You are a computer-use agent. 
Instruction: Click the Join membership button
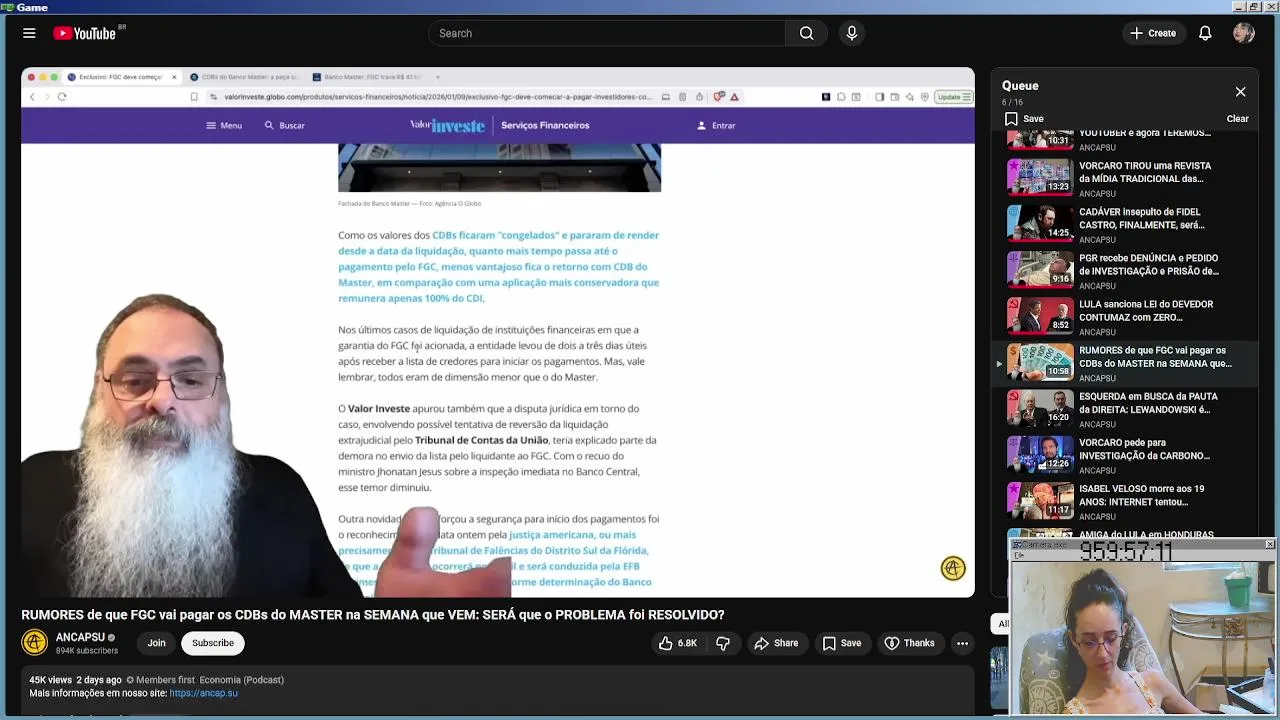(x=156, y=643)
